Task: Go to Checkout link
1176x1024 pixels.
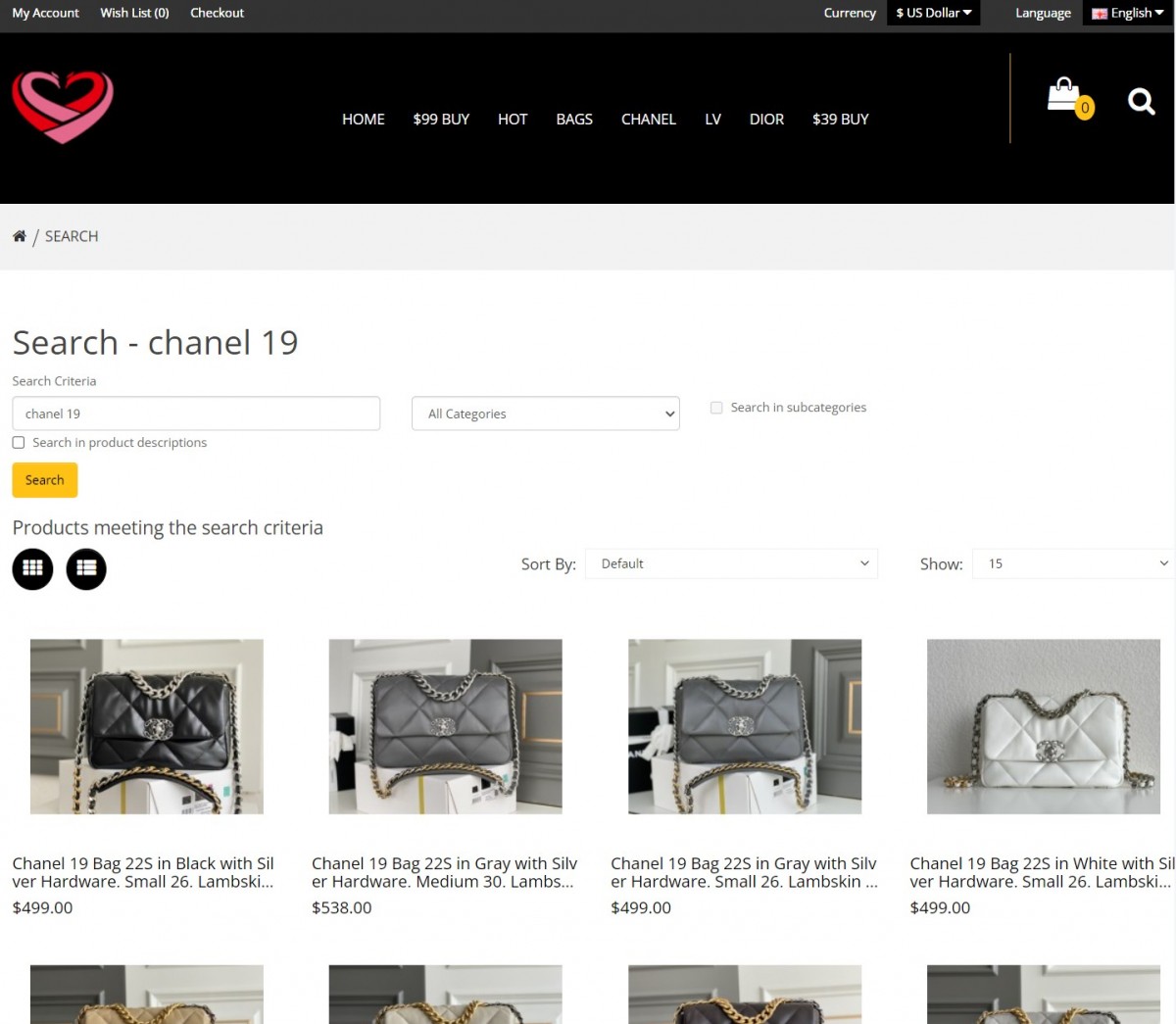Action: click(x=217, y=13)
